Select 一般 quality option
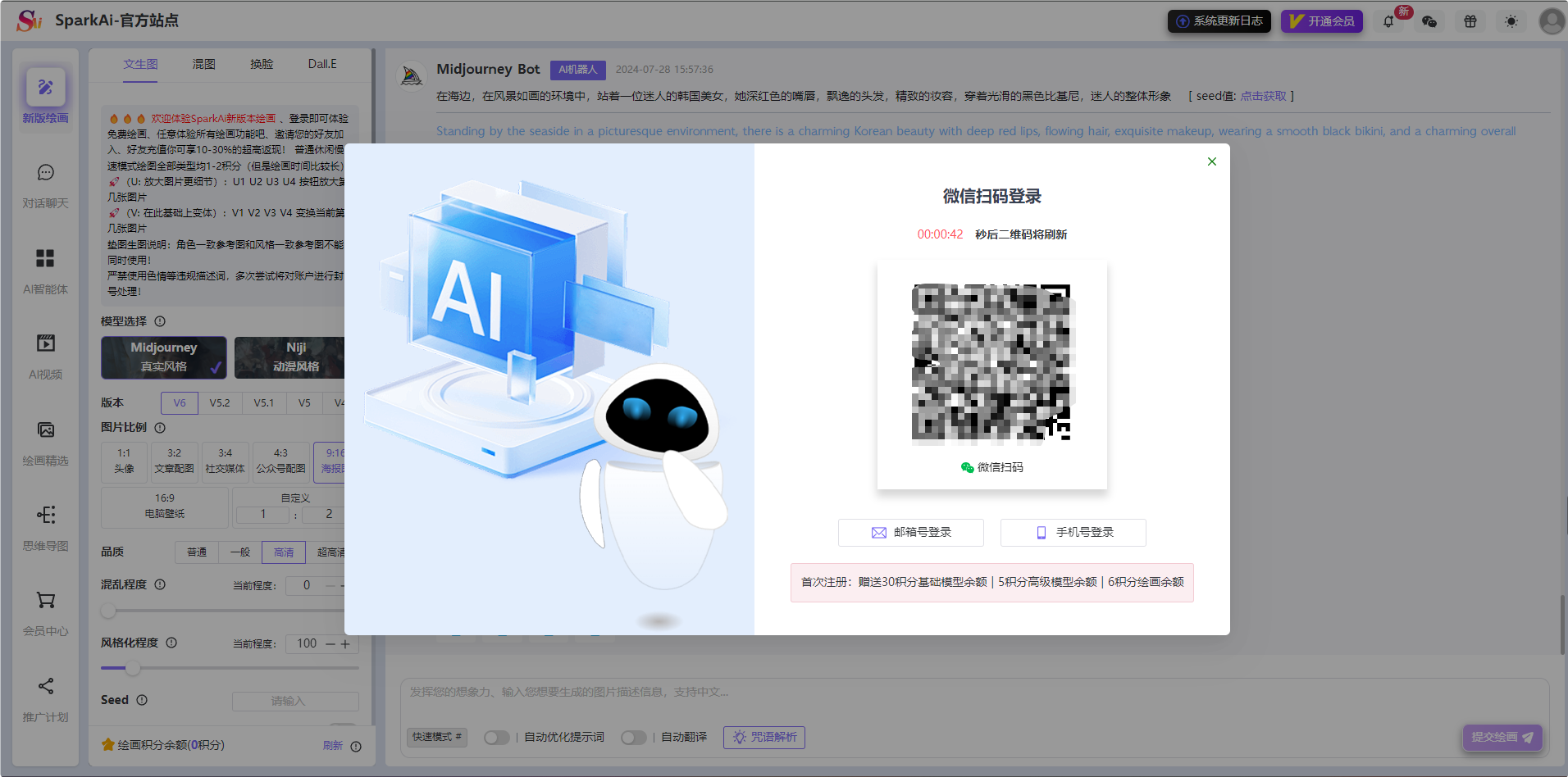The image size is (1568, 777). (x=240, y=552)
